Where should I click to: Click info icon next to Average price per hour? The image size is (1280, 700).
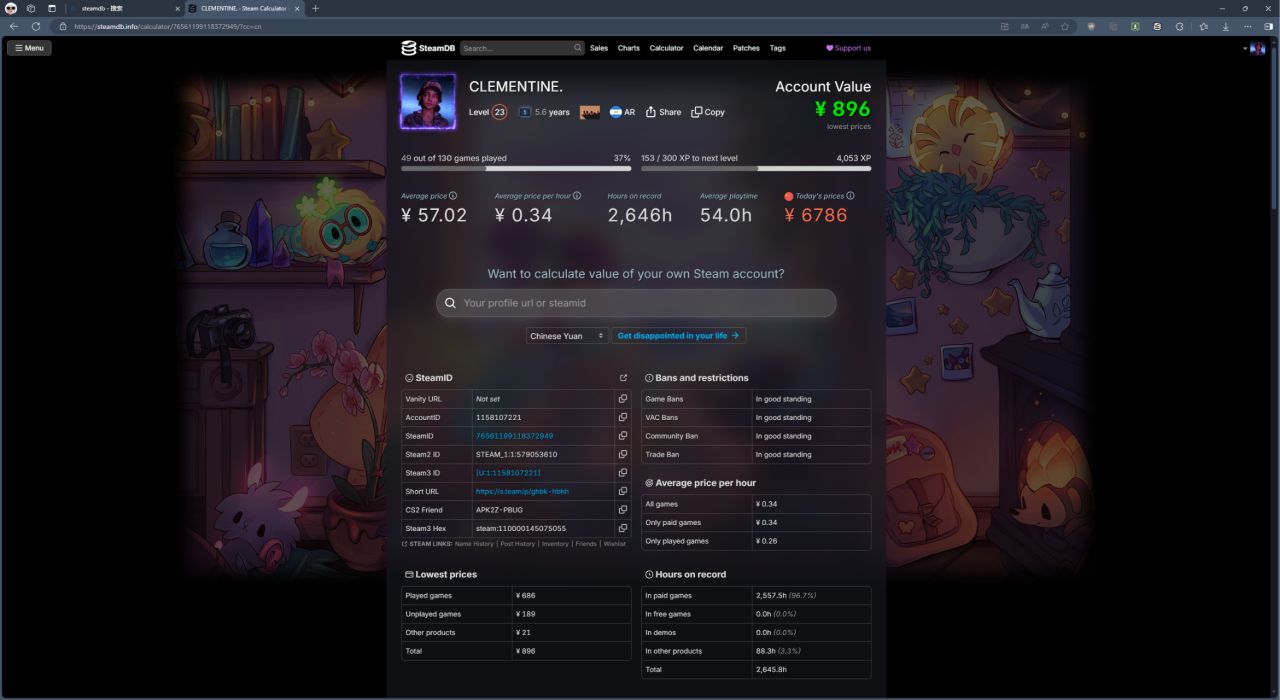coord(577,196)
